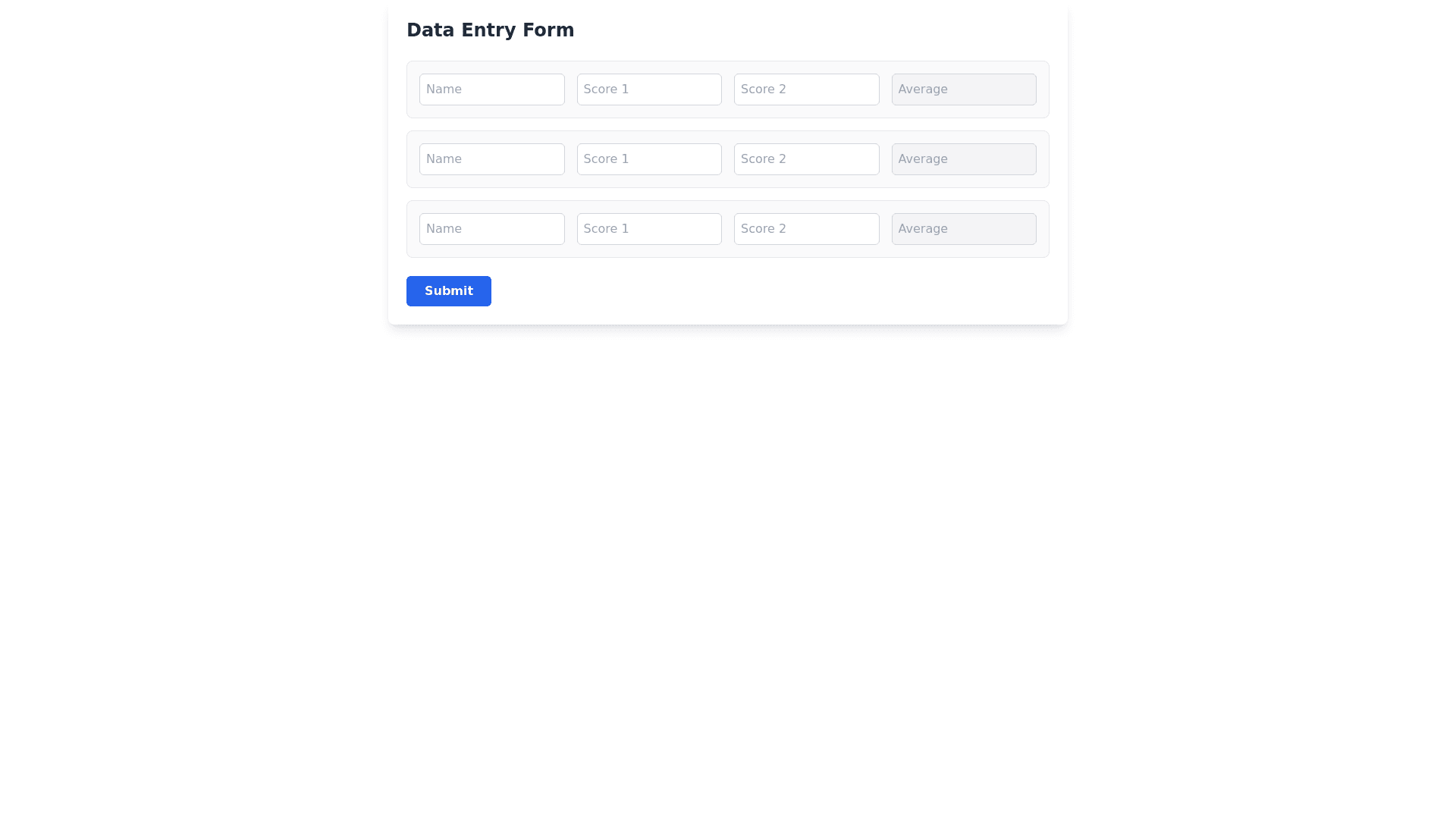Click the gap between first row's Name and Score 1
This screenshot has height=819, width=1456.
coord(571,89)
